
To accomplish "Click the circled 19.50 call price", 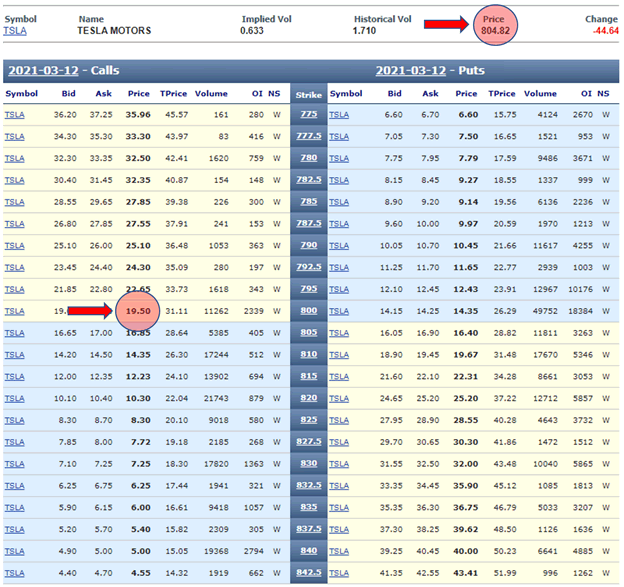I will point(138,312).
